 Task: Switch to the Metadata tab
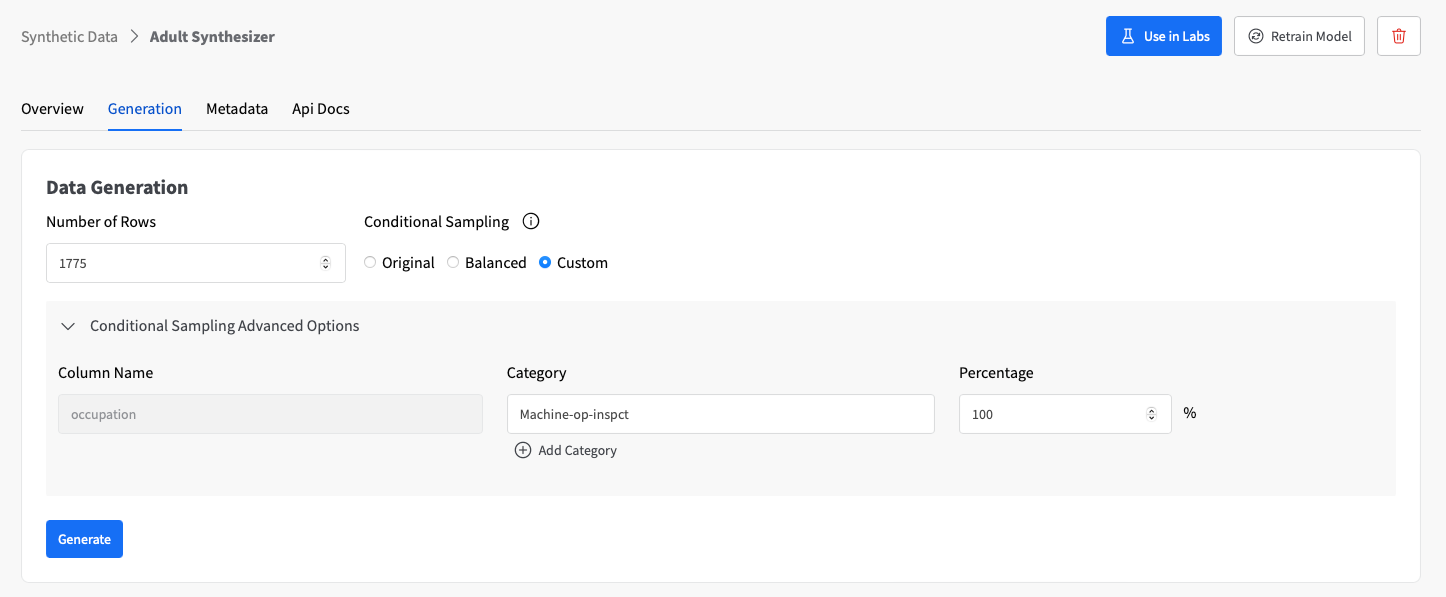pos(237,109)
